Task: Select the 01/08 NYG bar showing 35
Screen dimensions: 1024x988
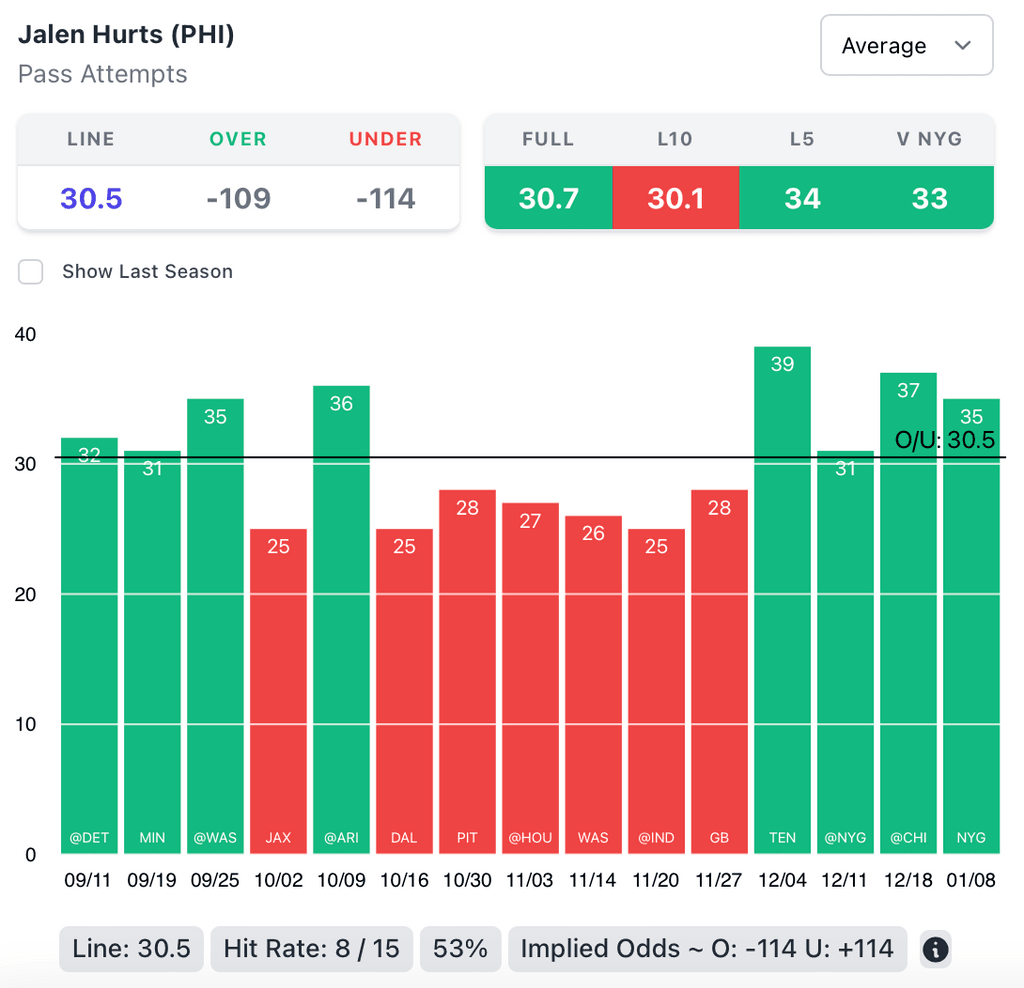Action: coord(971,625)
